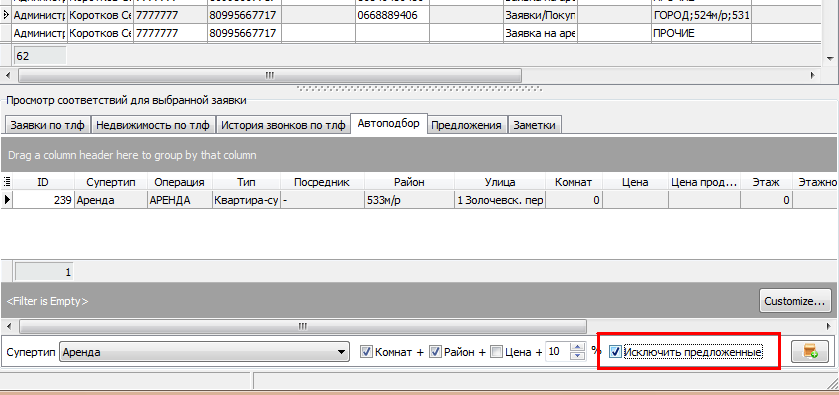Click the Цена прод... column header

click(x=704, y=182)
